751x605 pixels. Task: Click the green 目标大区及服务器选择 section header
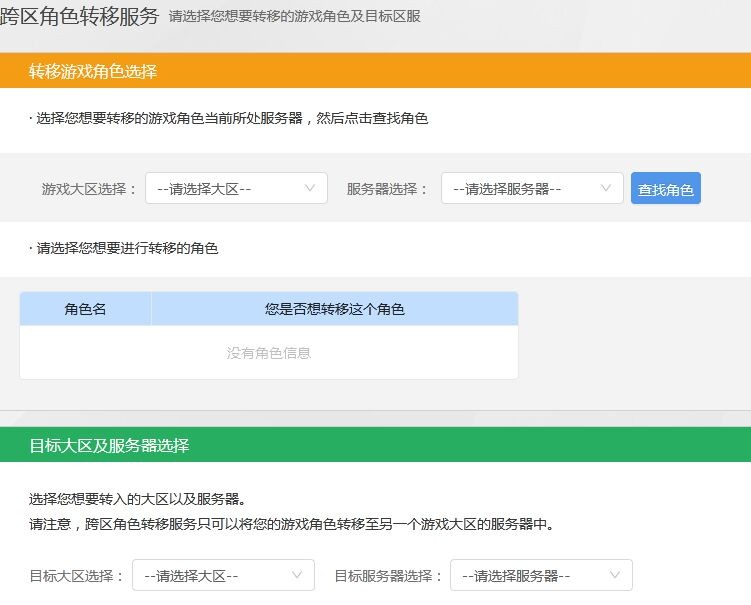376,445
